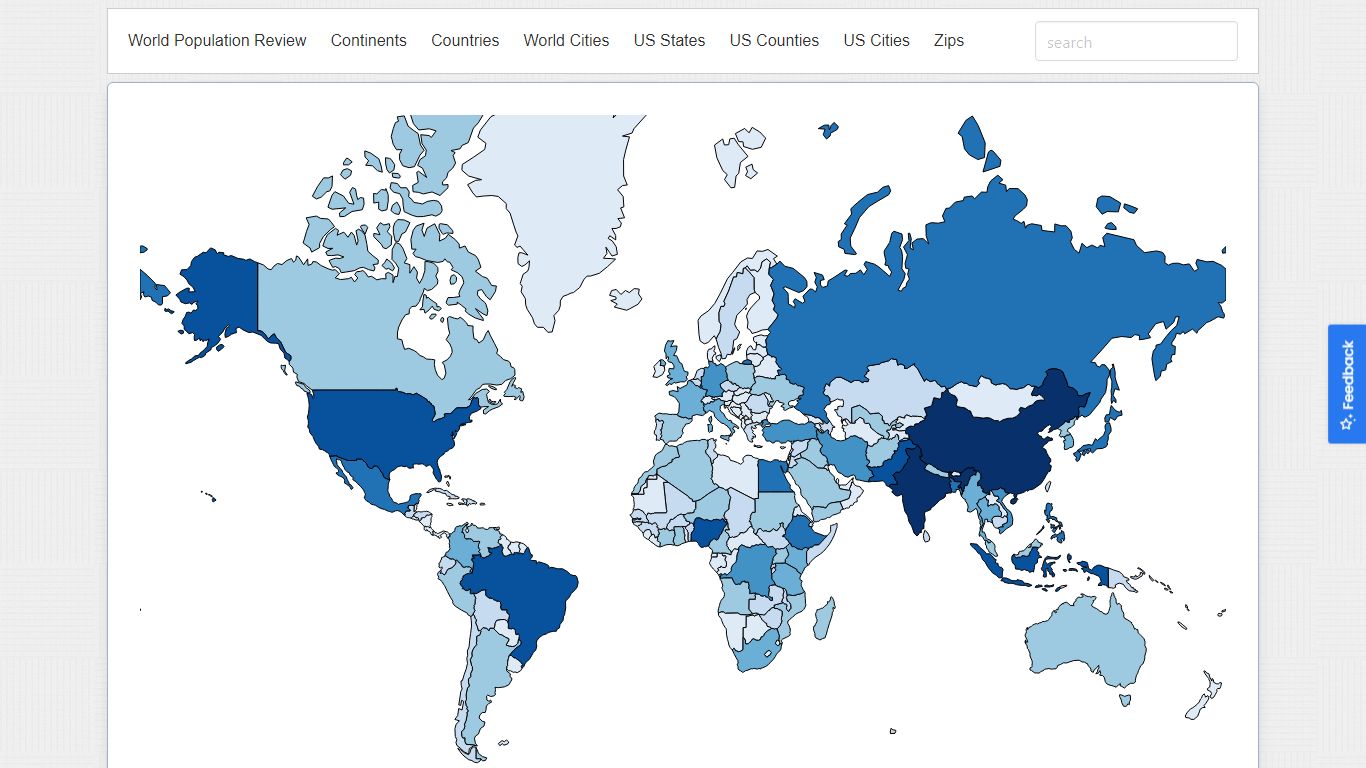Open the US States menu item
Screen dimensions: 1366x768
click(669, 41)
